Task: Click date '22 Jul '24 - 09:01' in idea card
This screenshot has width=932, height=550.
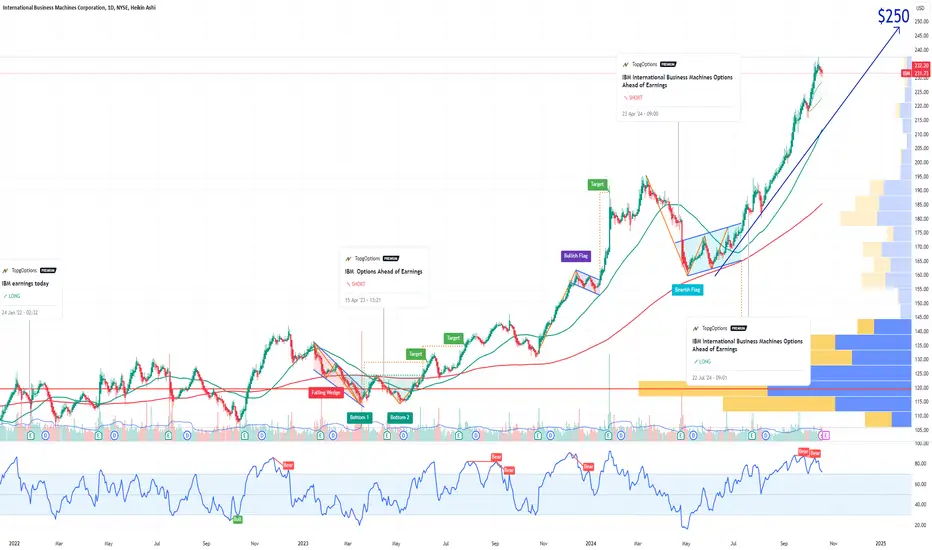Action: pos(710,378)
